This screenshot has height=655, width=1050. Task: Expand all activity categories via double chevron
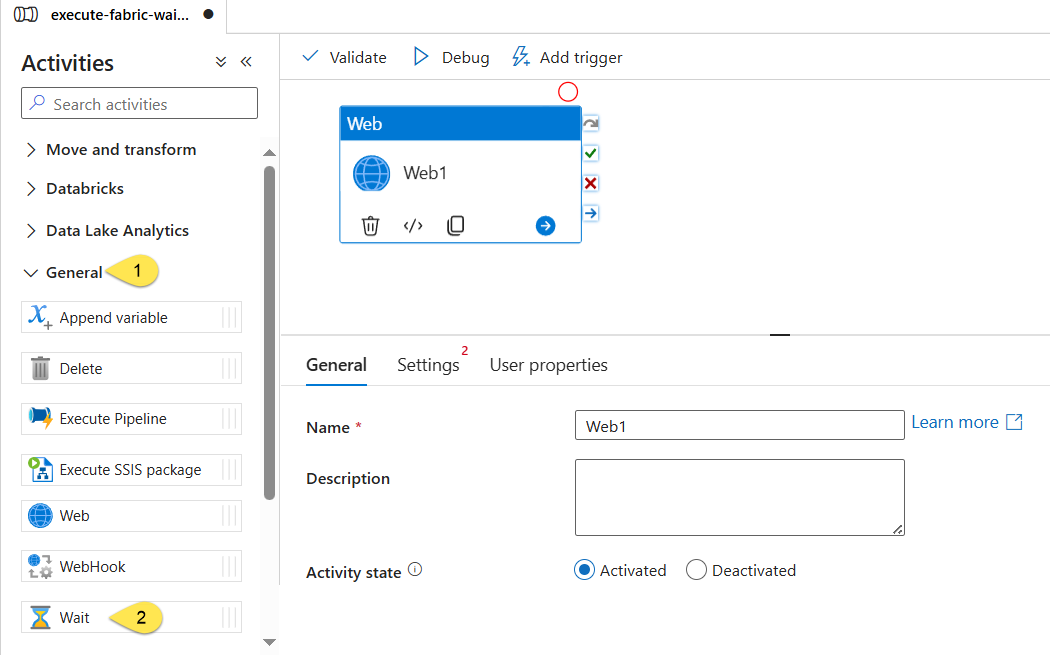pos(221,62)
